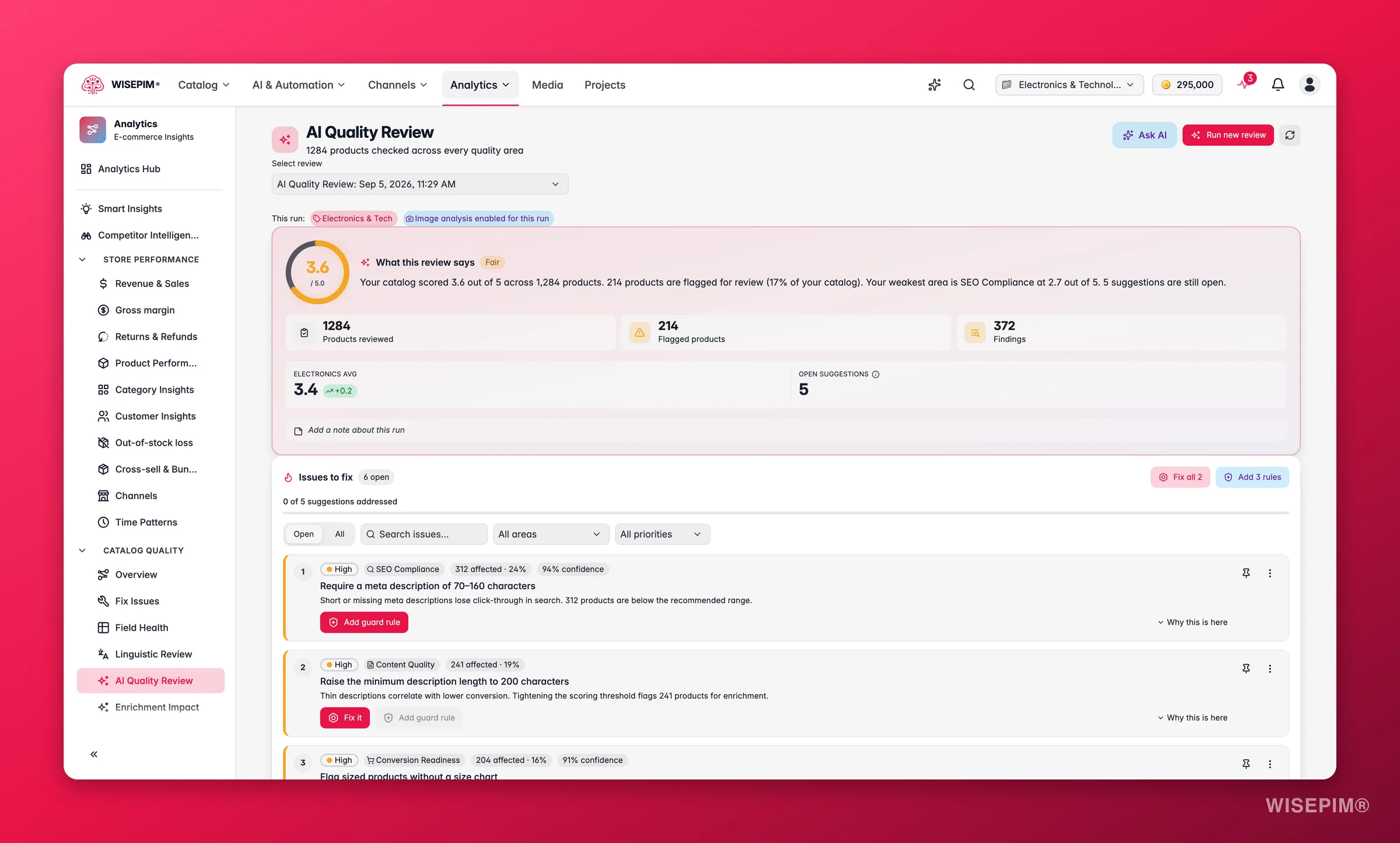The height and width of the screenshot is (843, 1400).
Task: Open the Select review dropdown
Action: coord(420,184)
